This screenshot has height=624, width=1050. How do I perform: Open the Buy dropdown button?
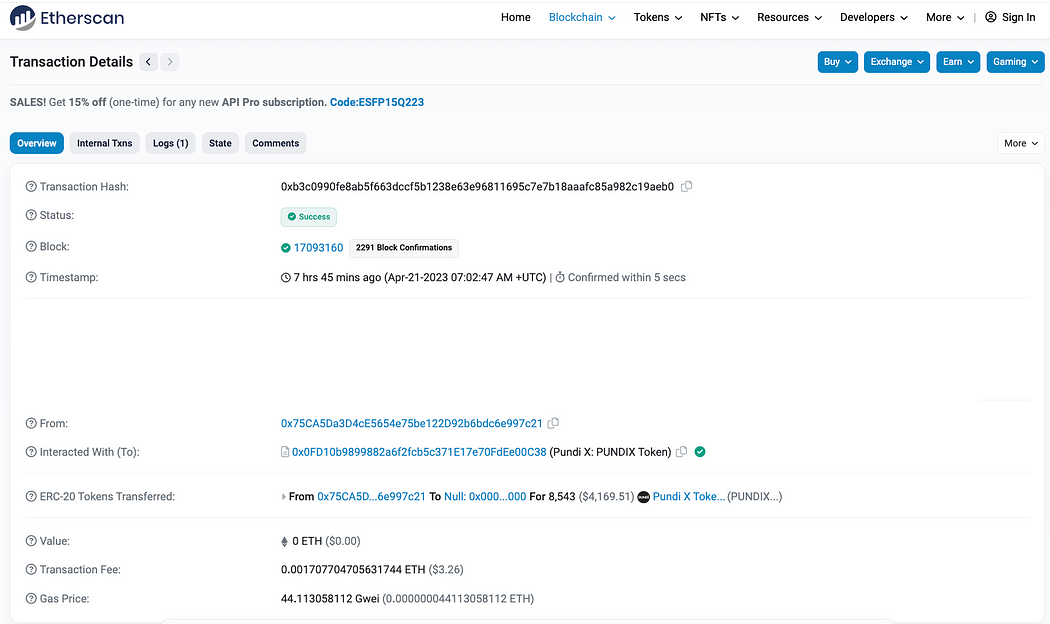pyautogui.click(x=838, y=62)
